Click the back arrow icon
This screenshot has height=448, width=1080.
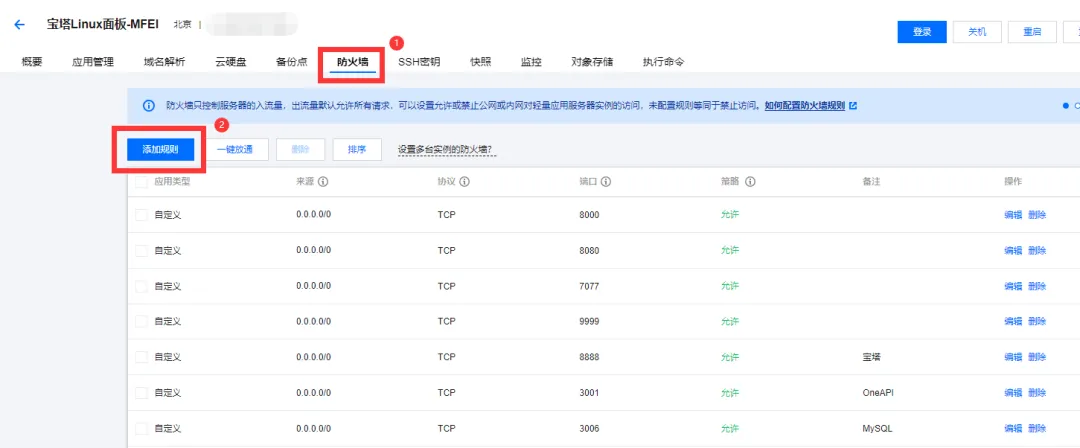(19, 25)
